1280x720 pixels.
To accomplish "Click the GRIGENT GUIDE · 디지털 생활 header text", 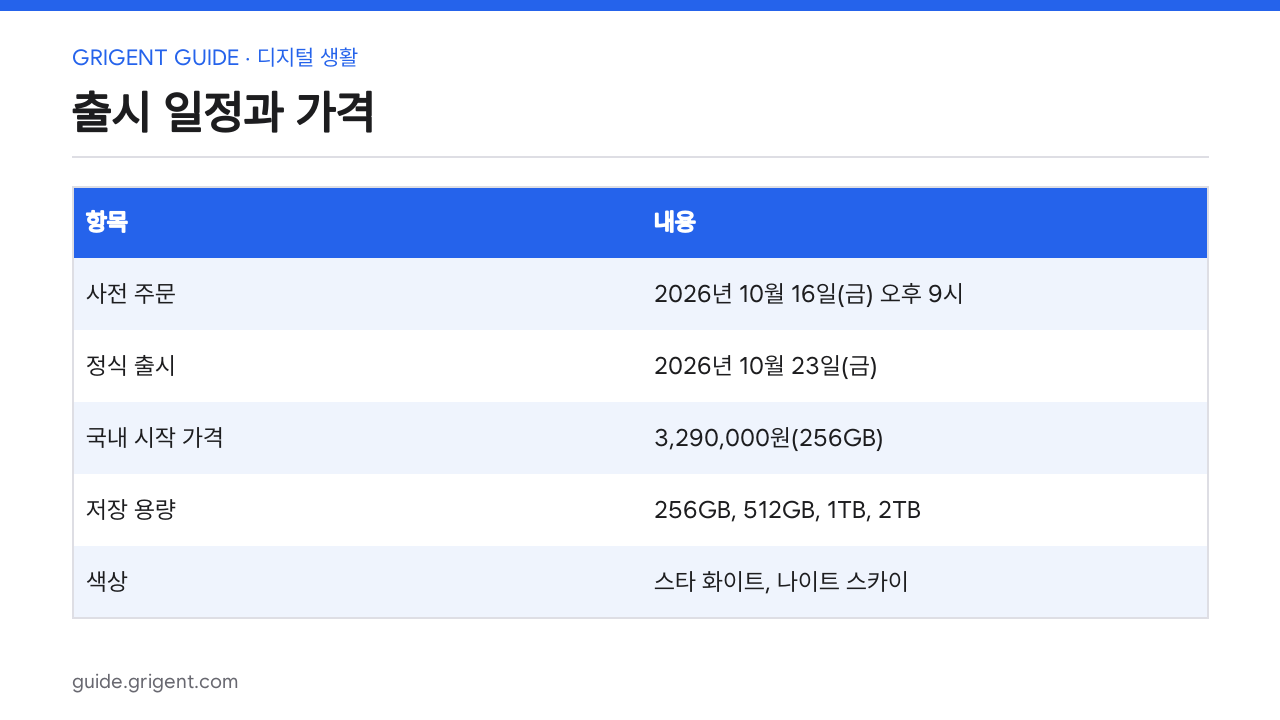I will point(214,58).
